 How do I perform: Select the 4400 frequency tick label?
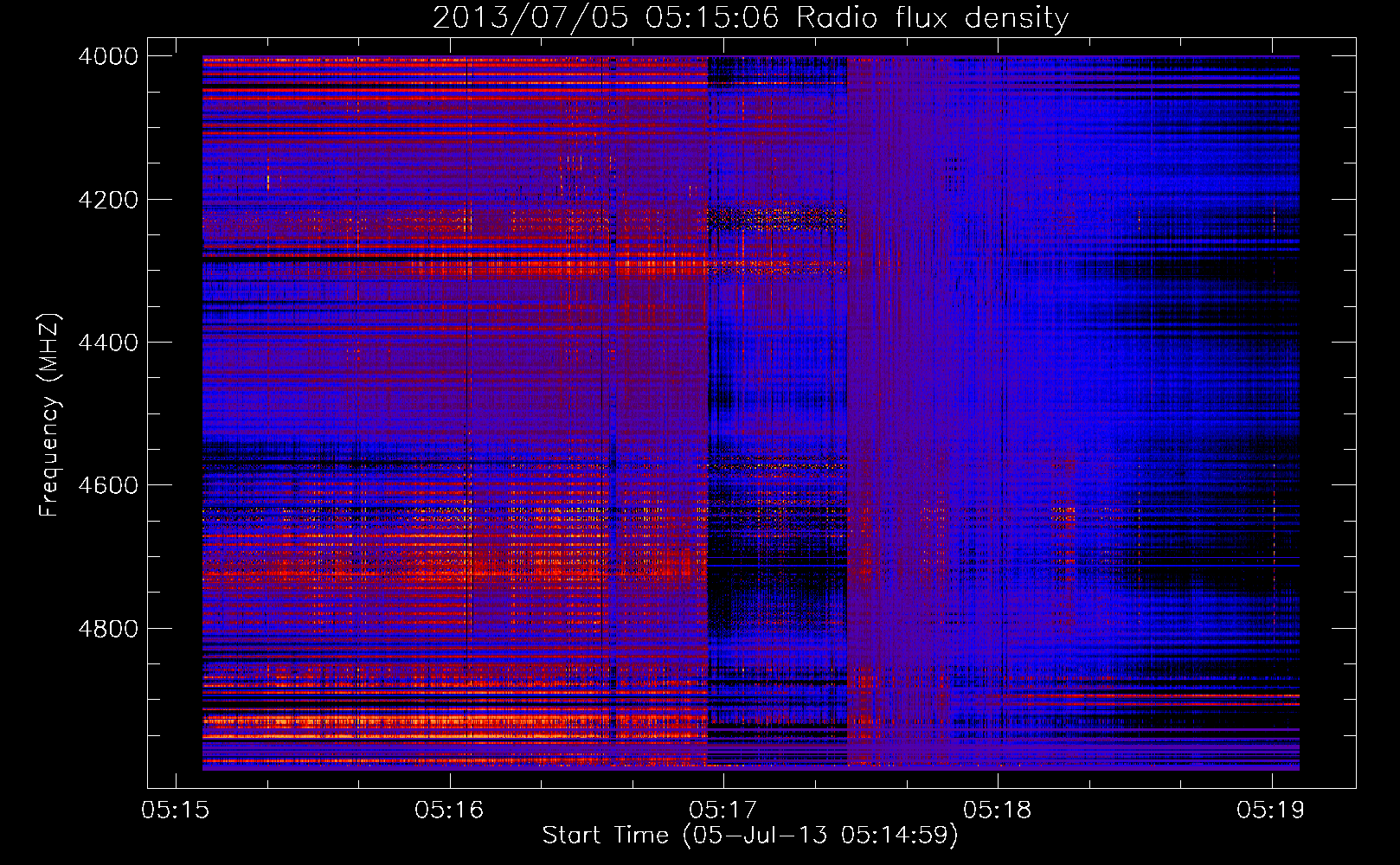coord(108,343)
